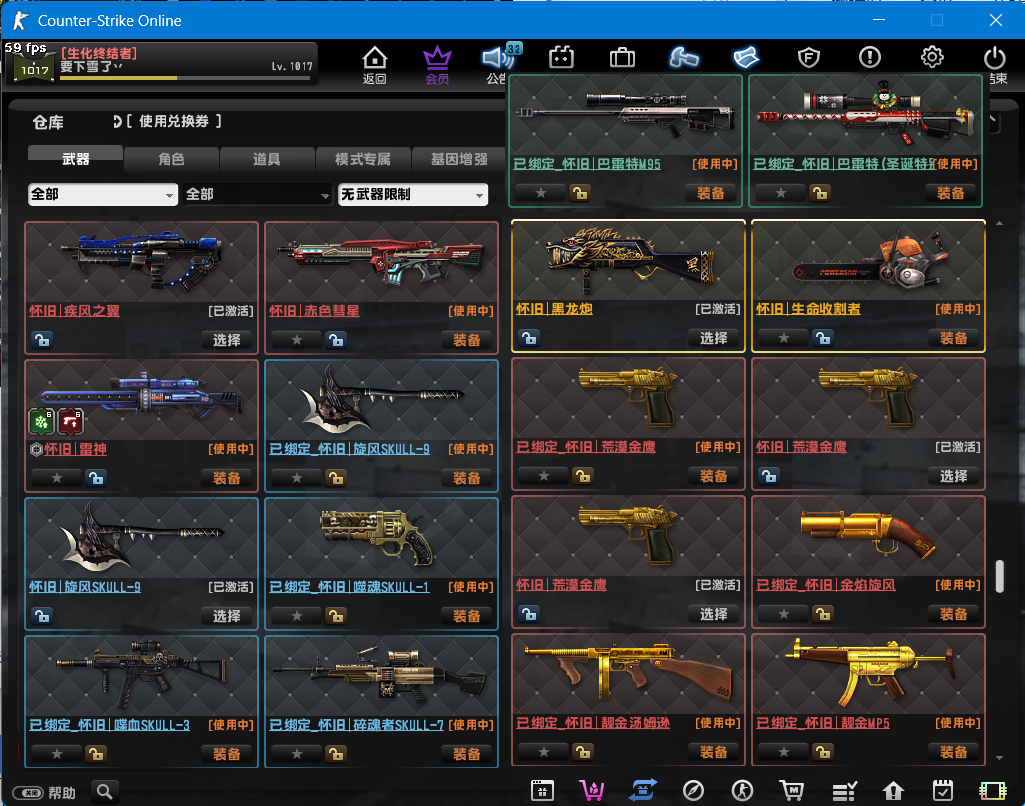
Task: Click the circled soldier figure icon
Action: pyautogui.click(x=742, y=791)
